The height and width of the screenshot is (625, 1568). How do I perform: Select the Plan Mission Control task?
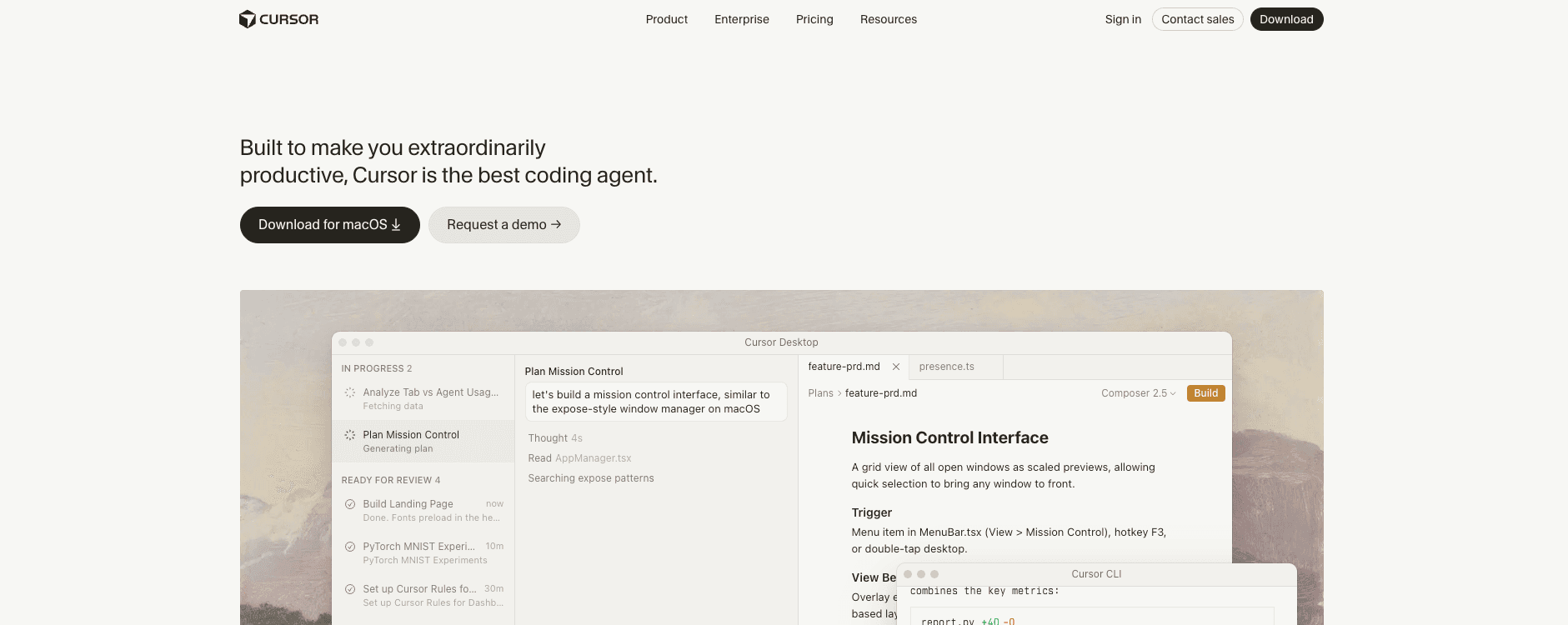coord(423,441)
